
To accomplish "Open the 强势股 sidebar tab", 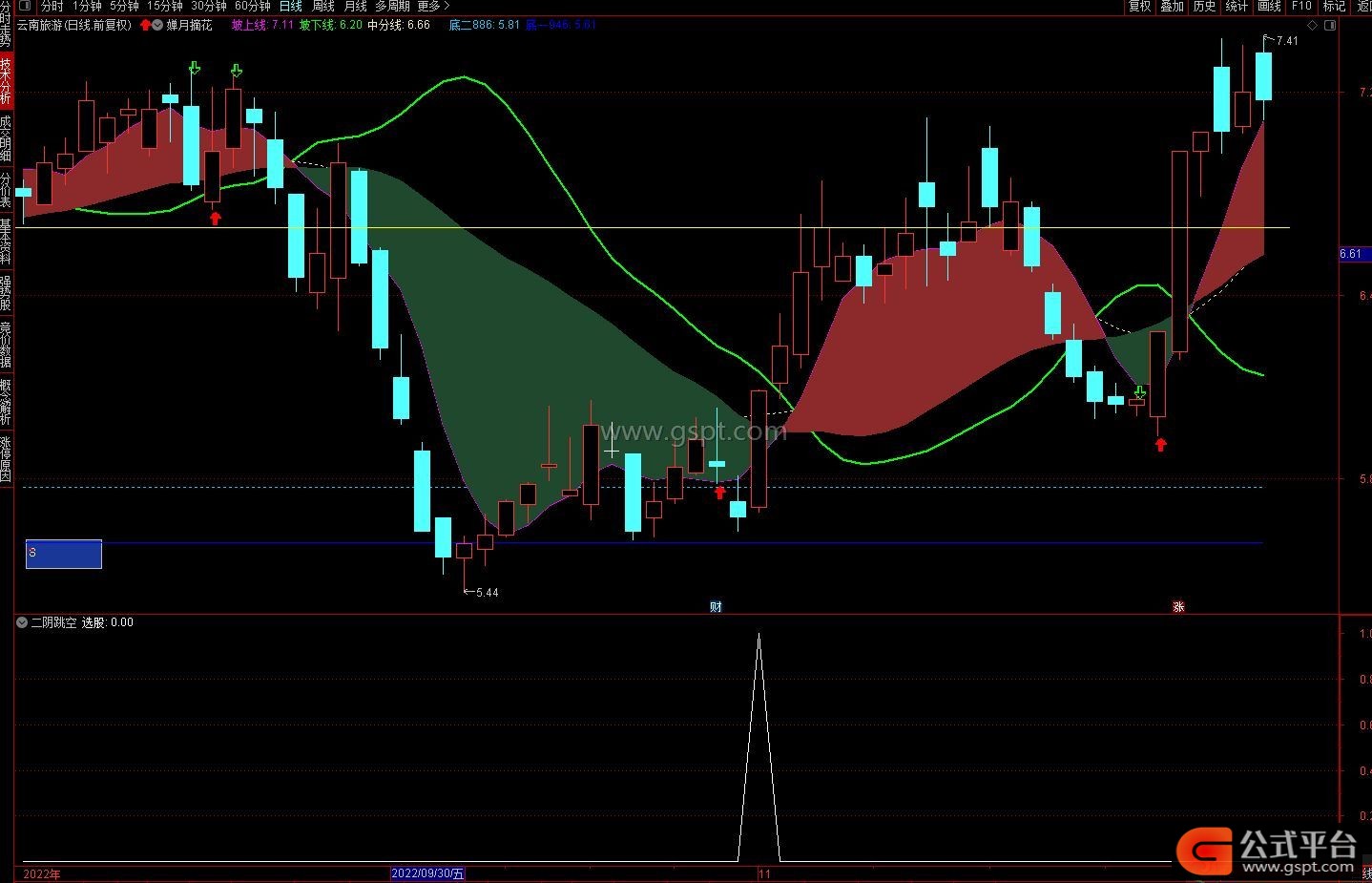I will [x=6, y=293].
